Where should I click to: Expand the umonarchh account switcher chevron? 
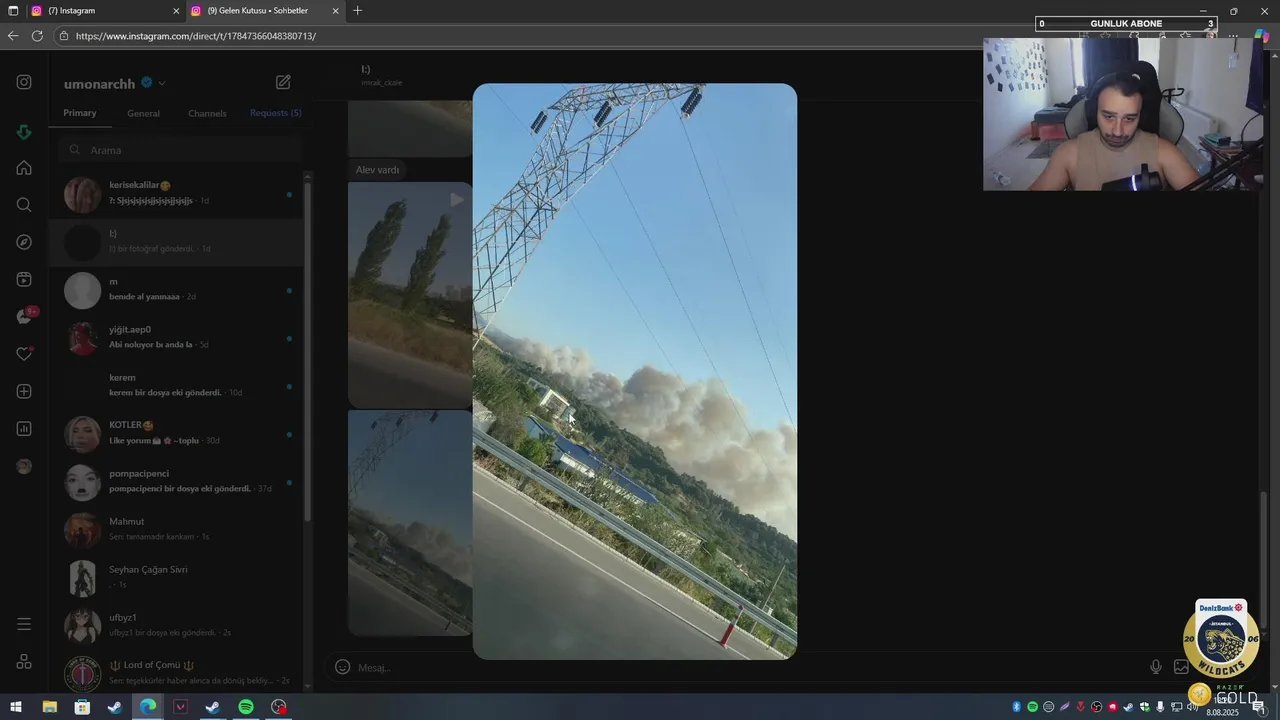click(x=162, y=83)
